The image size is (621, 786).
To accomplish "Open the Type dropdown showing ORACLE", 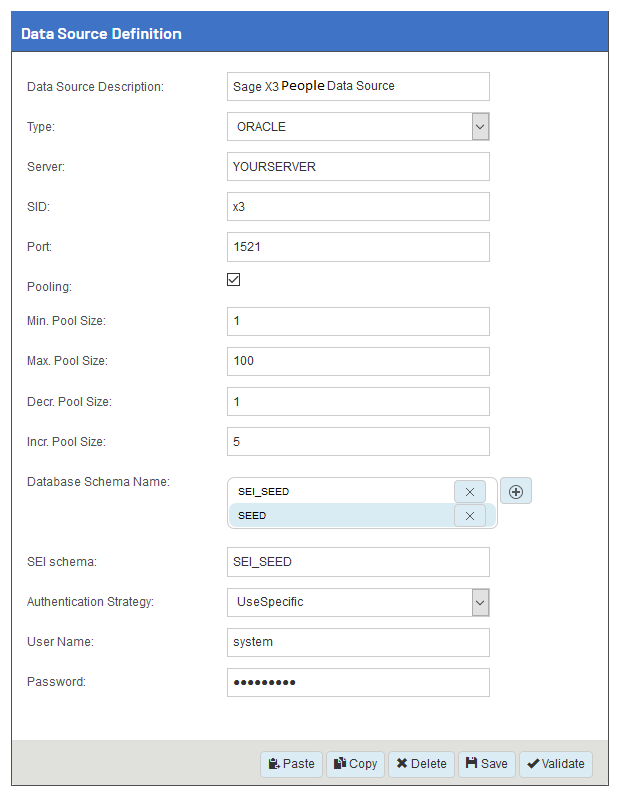I will click(x=358, y=126).
